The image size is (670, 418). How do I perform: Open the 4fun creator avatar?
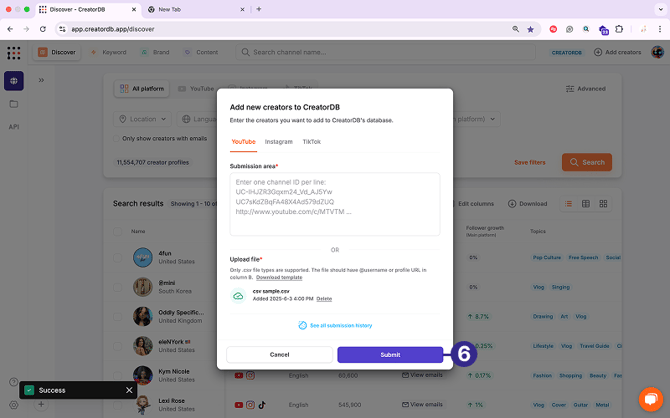pyautogui.click(x=143, y=257)
